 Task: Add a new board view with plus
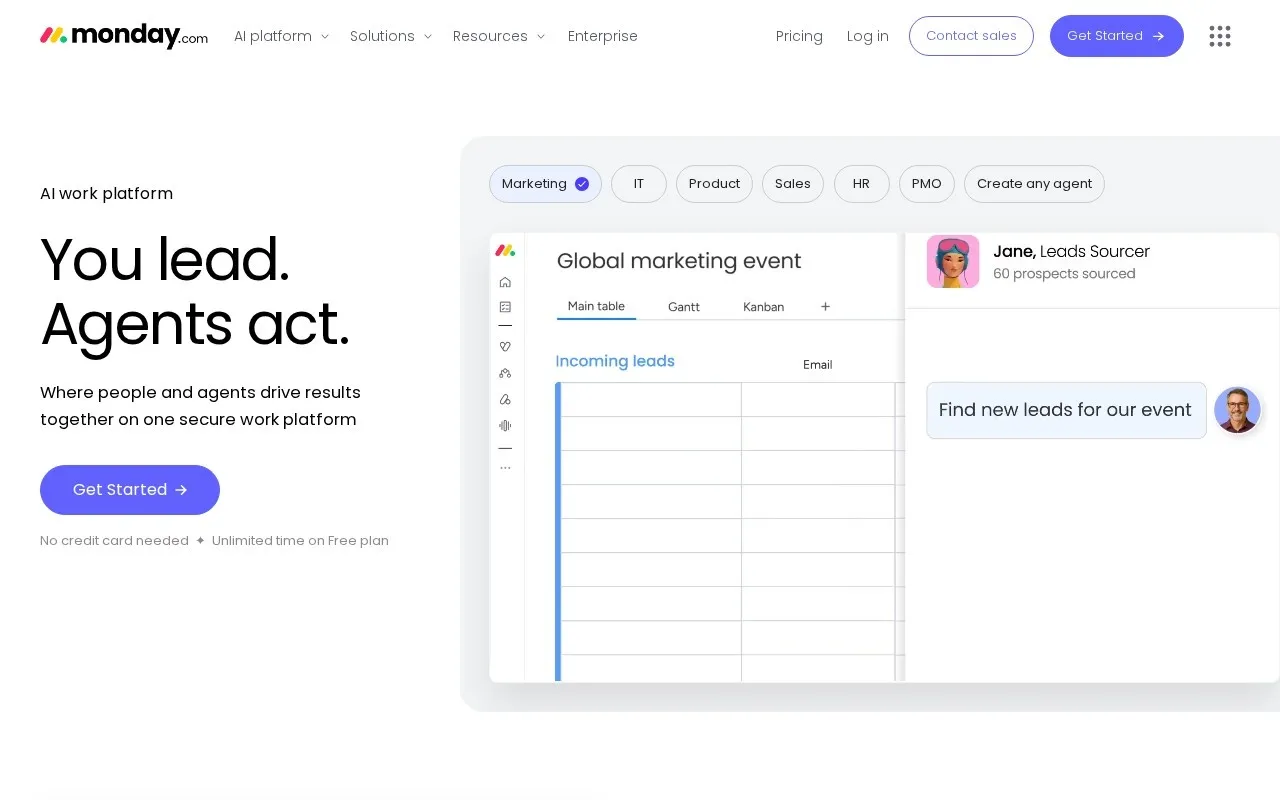(x=825, y=307)
